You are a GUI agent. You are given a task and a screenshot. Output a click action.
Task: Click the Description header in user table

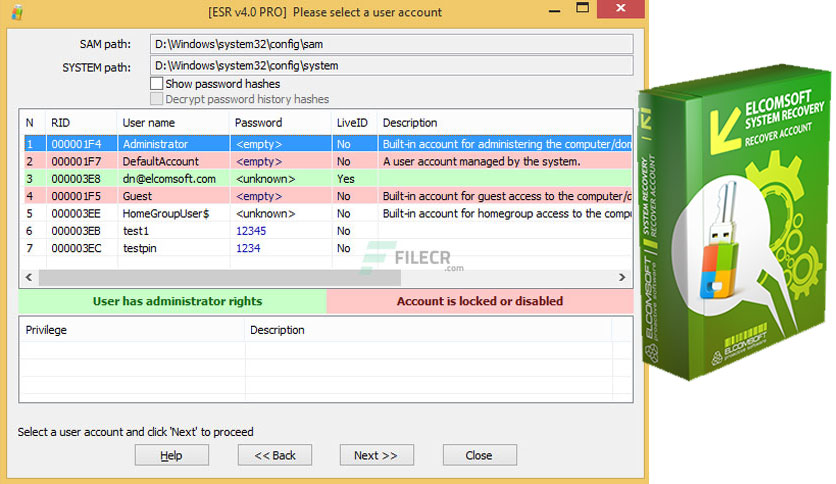[x=410, y=123]
